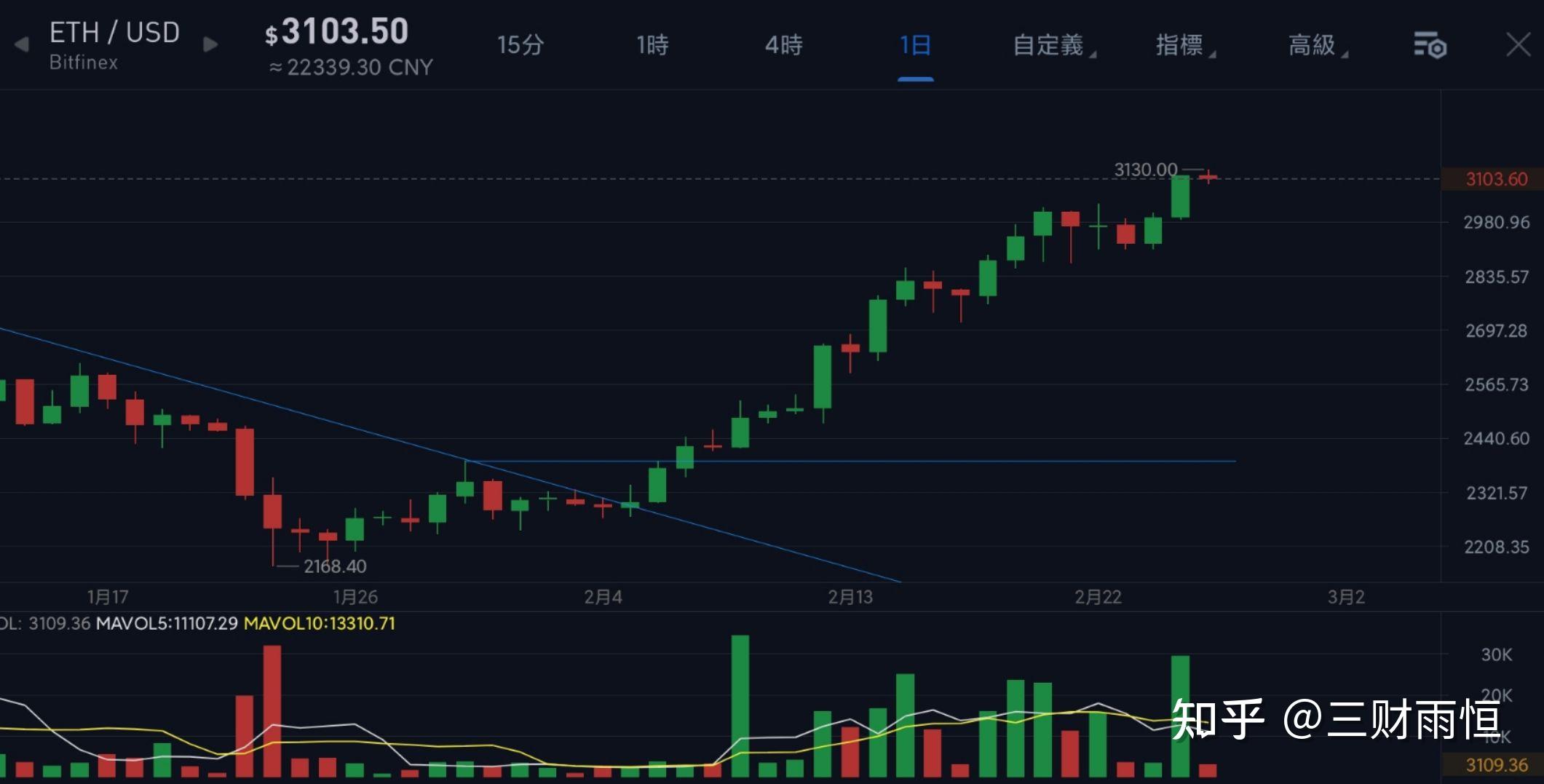
Task: Click the tallest green volume bar
Action: [740, 706]
